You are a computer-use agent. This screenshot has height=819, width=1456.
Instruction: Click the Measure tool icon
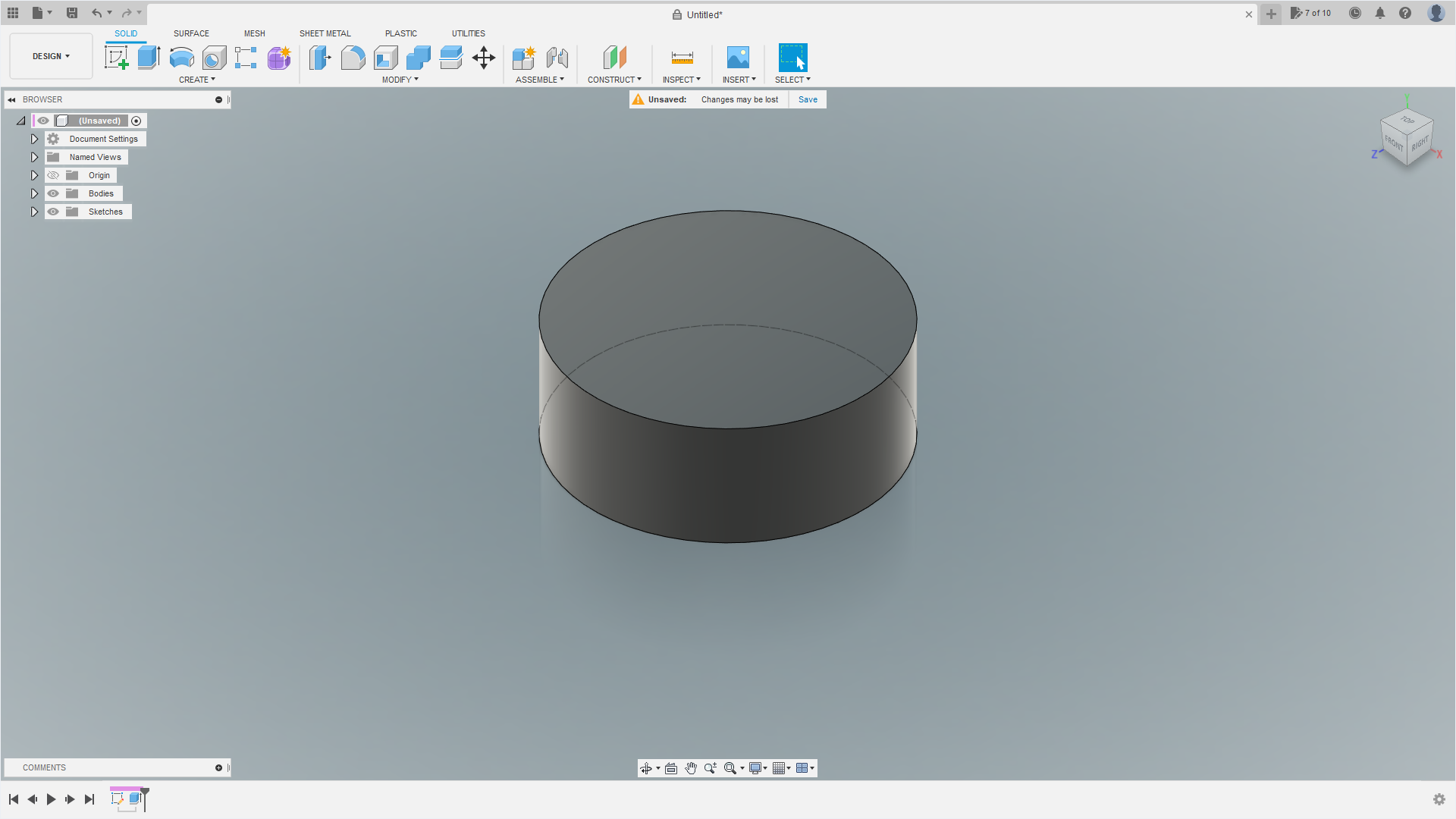point(682,58)
